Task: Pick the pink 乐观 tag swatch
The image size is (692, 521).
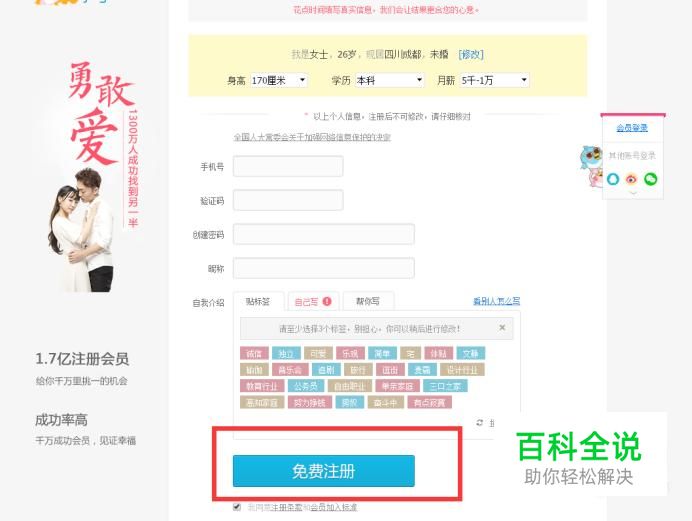Action: click(350, 353)
